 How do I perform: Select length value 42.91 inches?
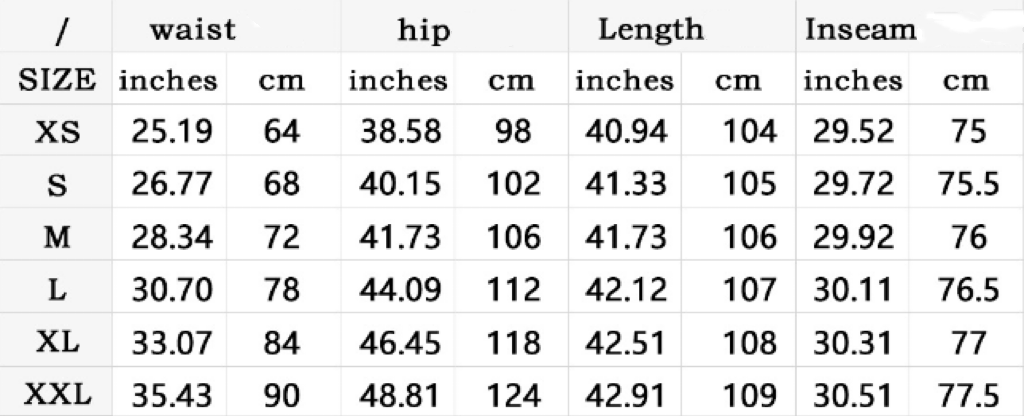pos(626,395)
